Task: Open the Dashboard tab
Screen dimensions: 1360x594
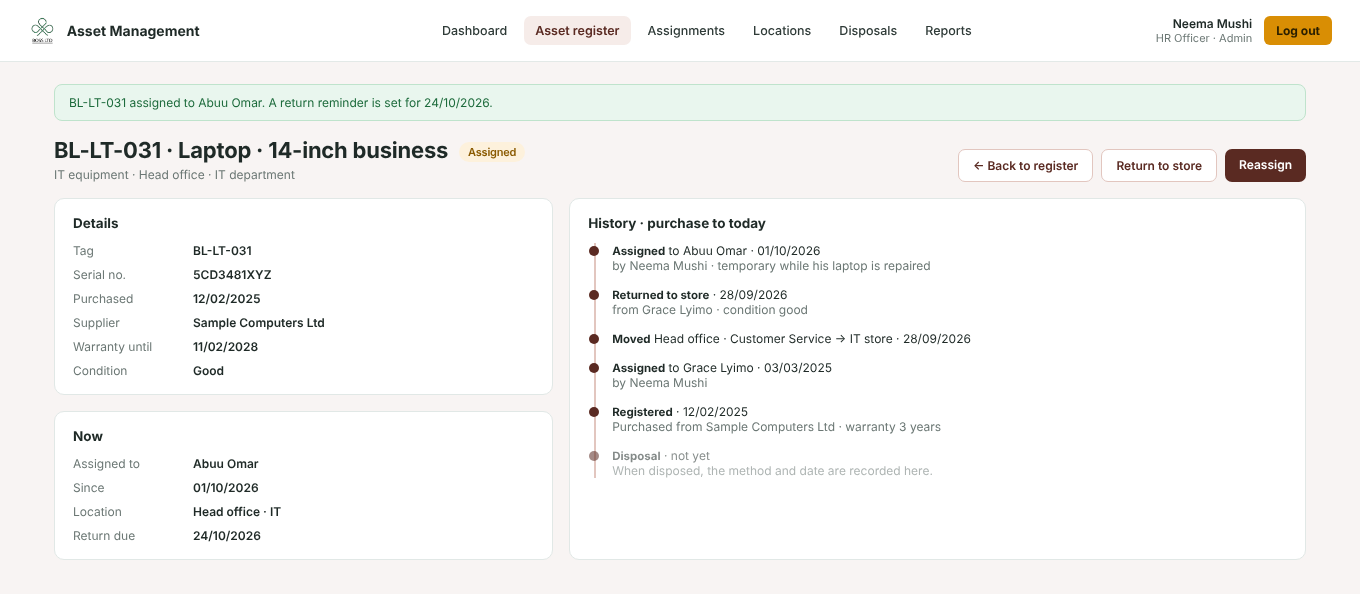Action: click(474, 31)
